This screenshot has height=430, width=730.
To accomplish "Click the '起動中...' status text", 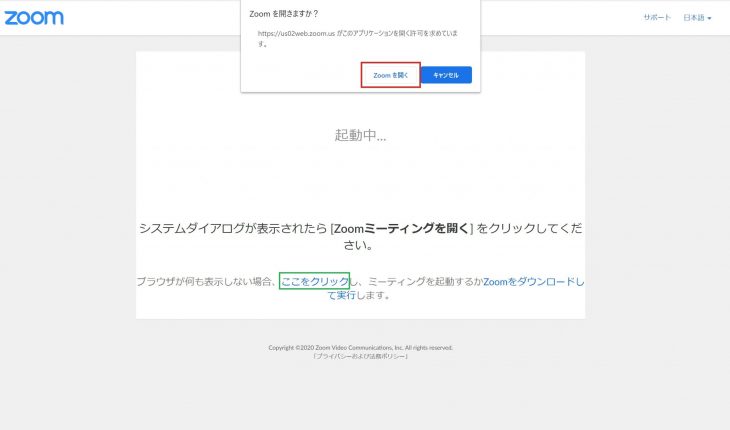I will 360,135.
